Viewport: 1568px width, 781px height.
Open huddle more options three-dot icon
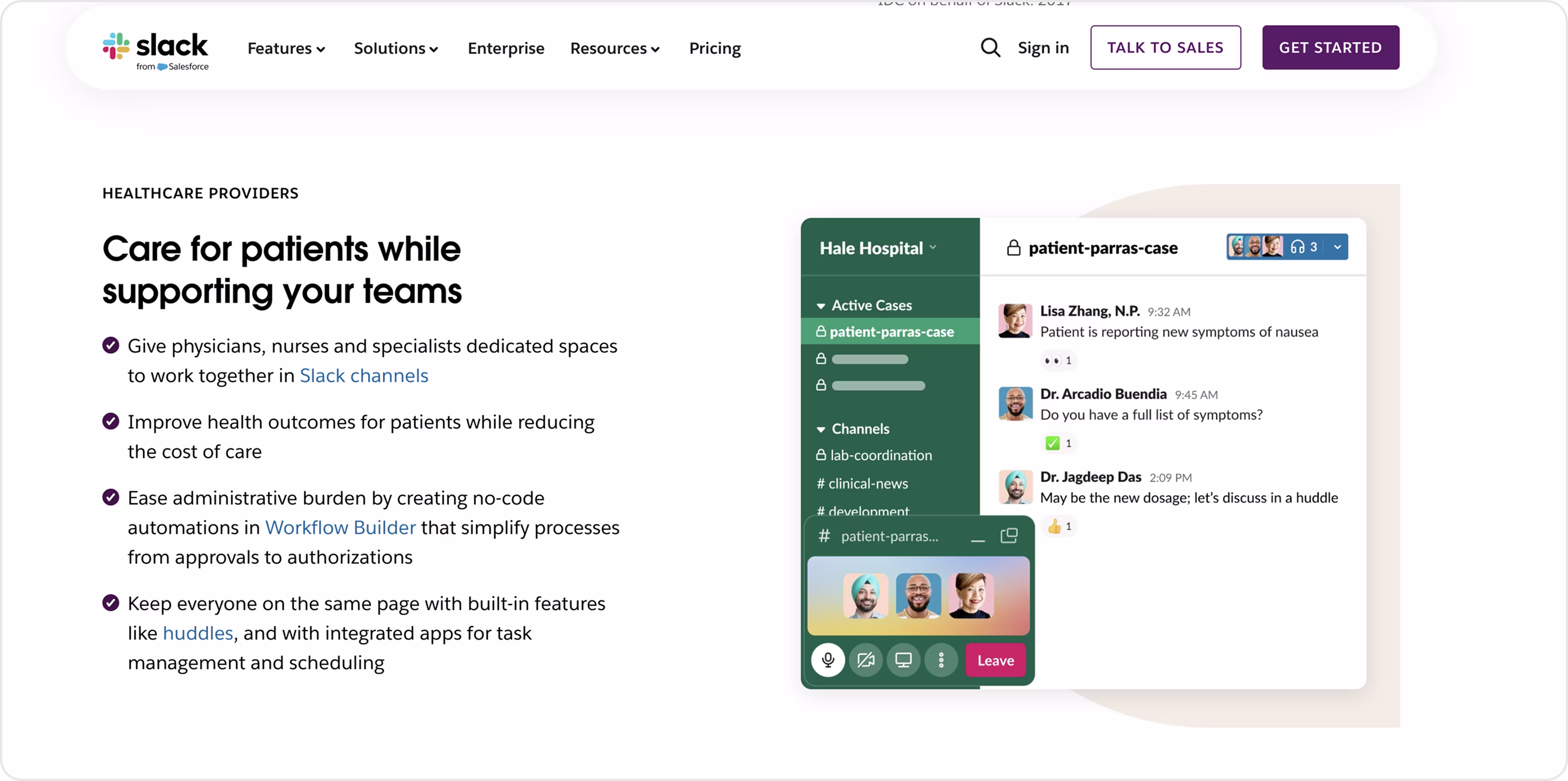click(x=941, y=660)
